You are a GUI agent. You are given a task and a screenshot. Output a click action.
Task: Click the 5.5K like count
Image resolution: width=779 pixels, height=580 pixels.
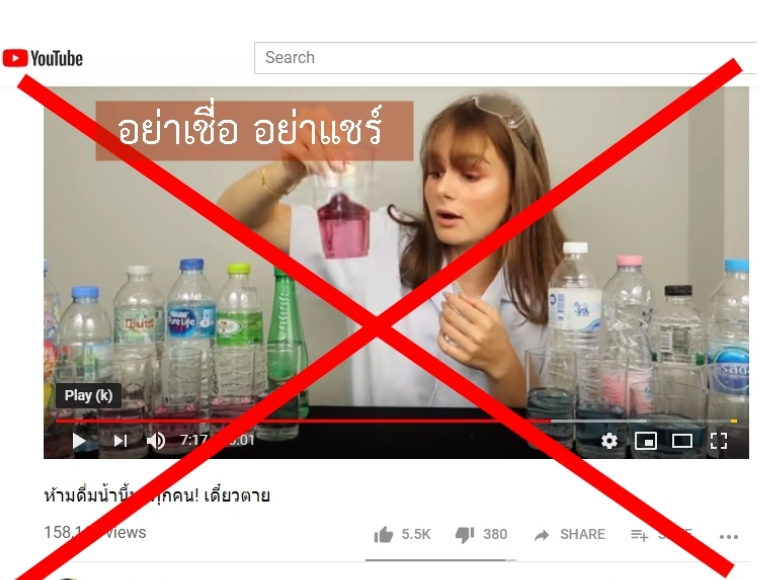pyautogui.click(x=416, y=534)
